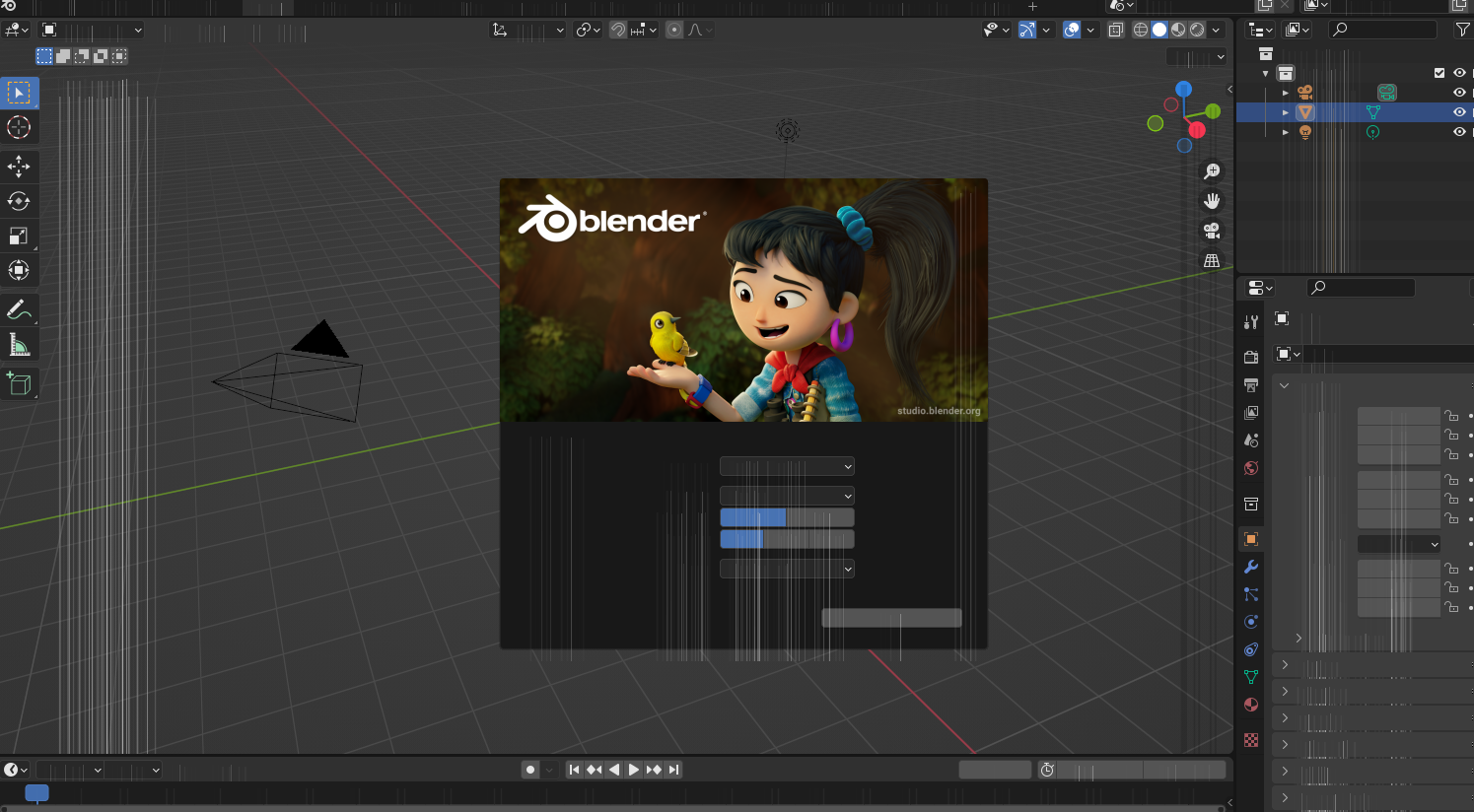Screen dimensions: 1474x812
Task: Select the 3D Cursor tool
Action: pyautogui.click(x=19, y=127)
